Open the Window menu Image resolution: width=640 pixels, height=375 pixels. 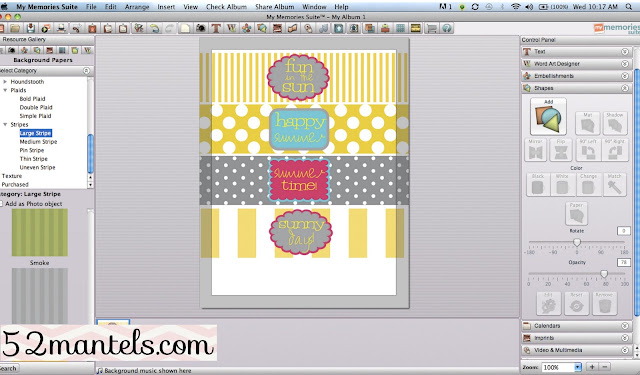314,7
